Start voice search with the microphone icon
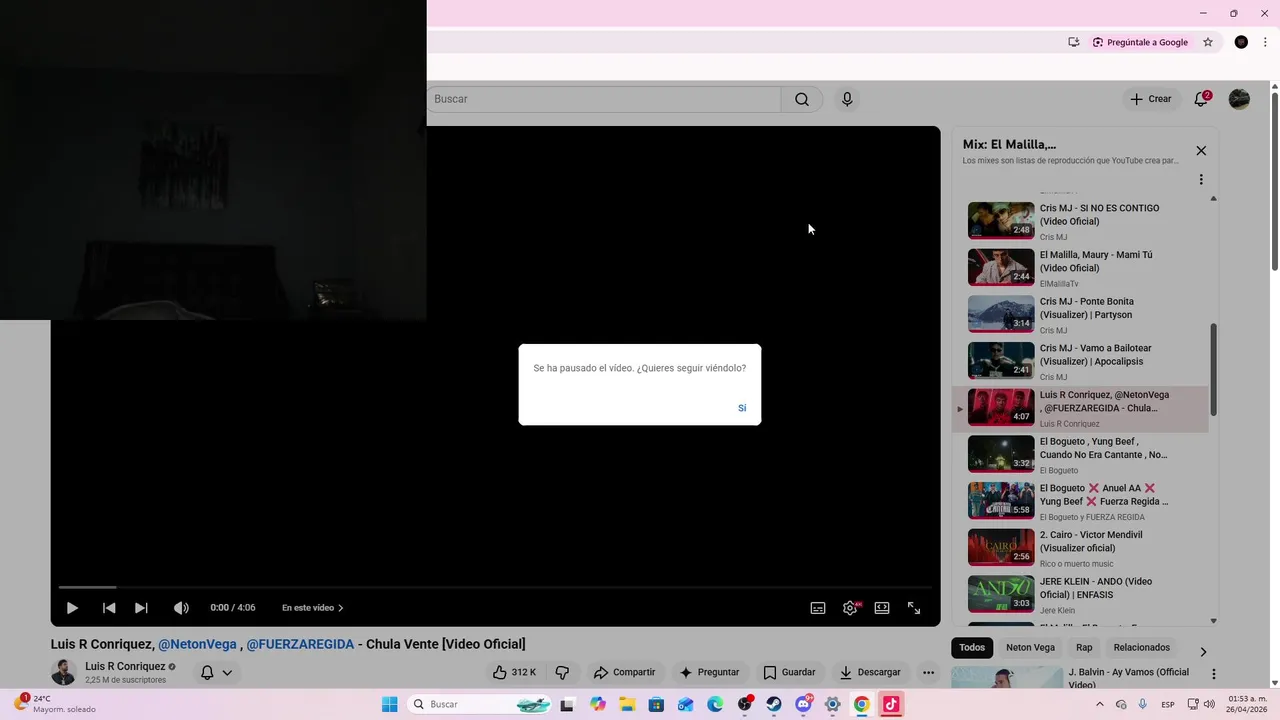 coord(847,99)
